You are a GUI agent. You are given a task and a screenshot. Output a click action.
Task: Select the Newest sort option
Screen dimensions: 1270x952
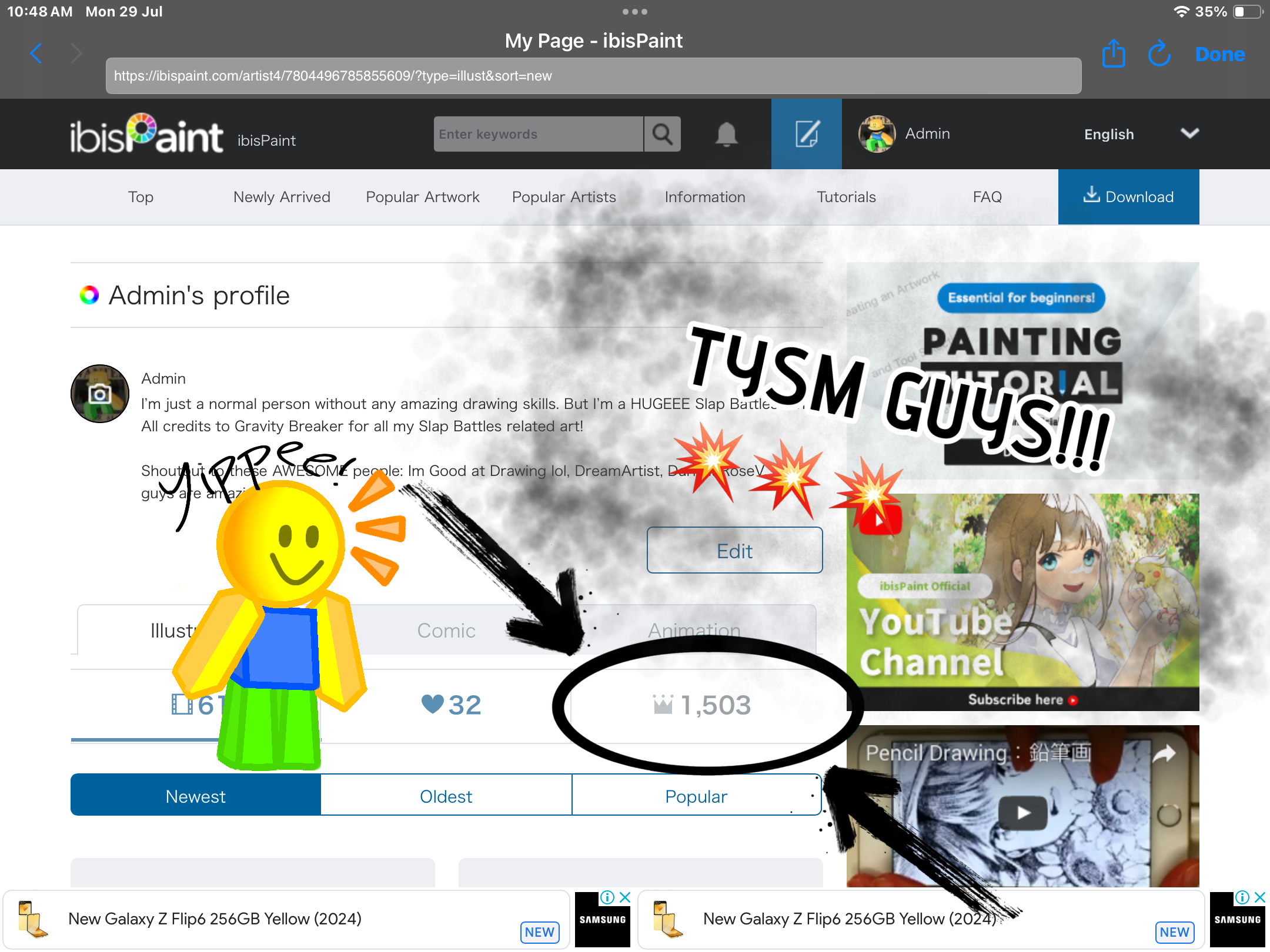coord(195,796)
